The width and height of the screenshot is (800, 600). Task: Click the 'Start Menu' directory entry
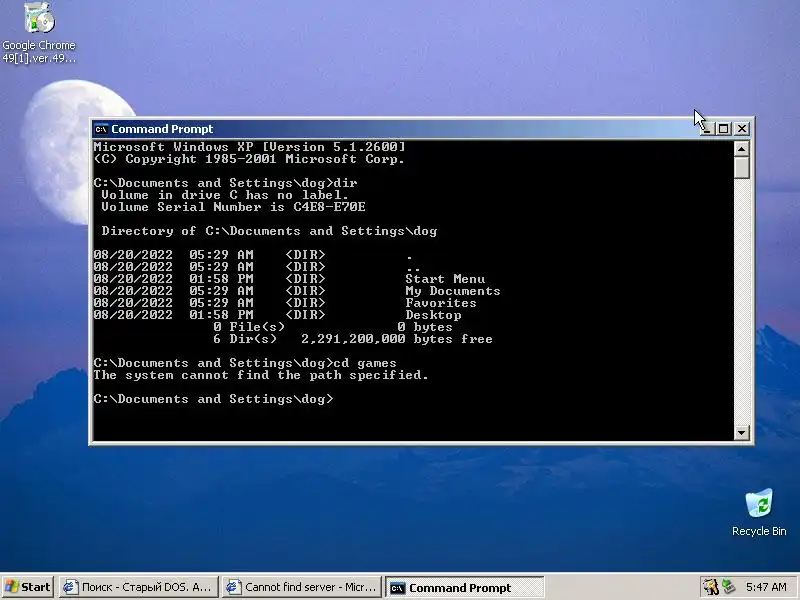(x=445, y=279)
